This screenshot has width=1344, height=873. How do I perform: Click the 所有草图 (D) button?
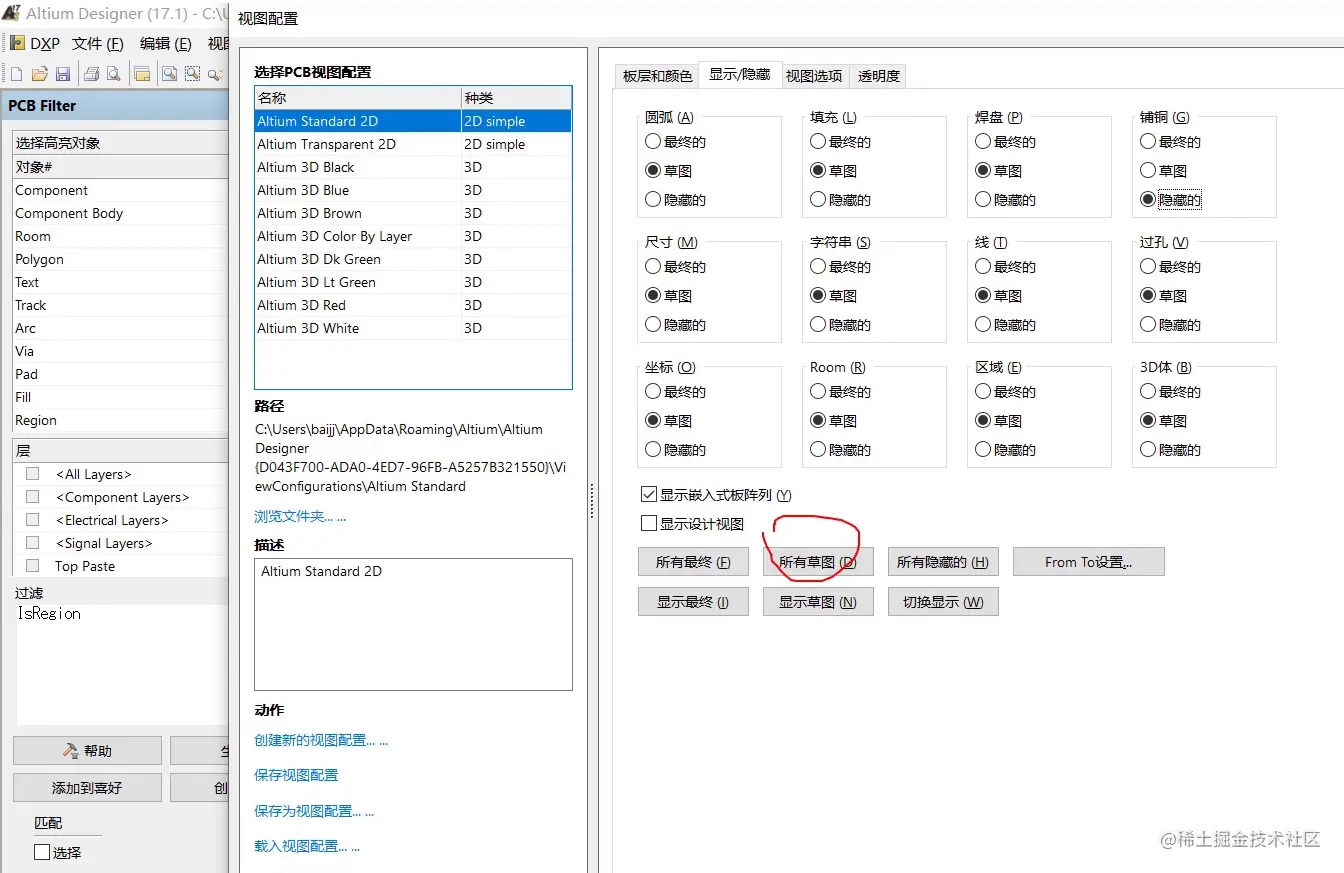818,562
